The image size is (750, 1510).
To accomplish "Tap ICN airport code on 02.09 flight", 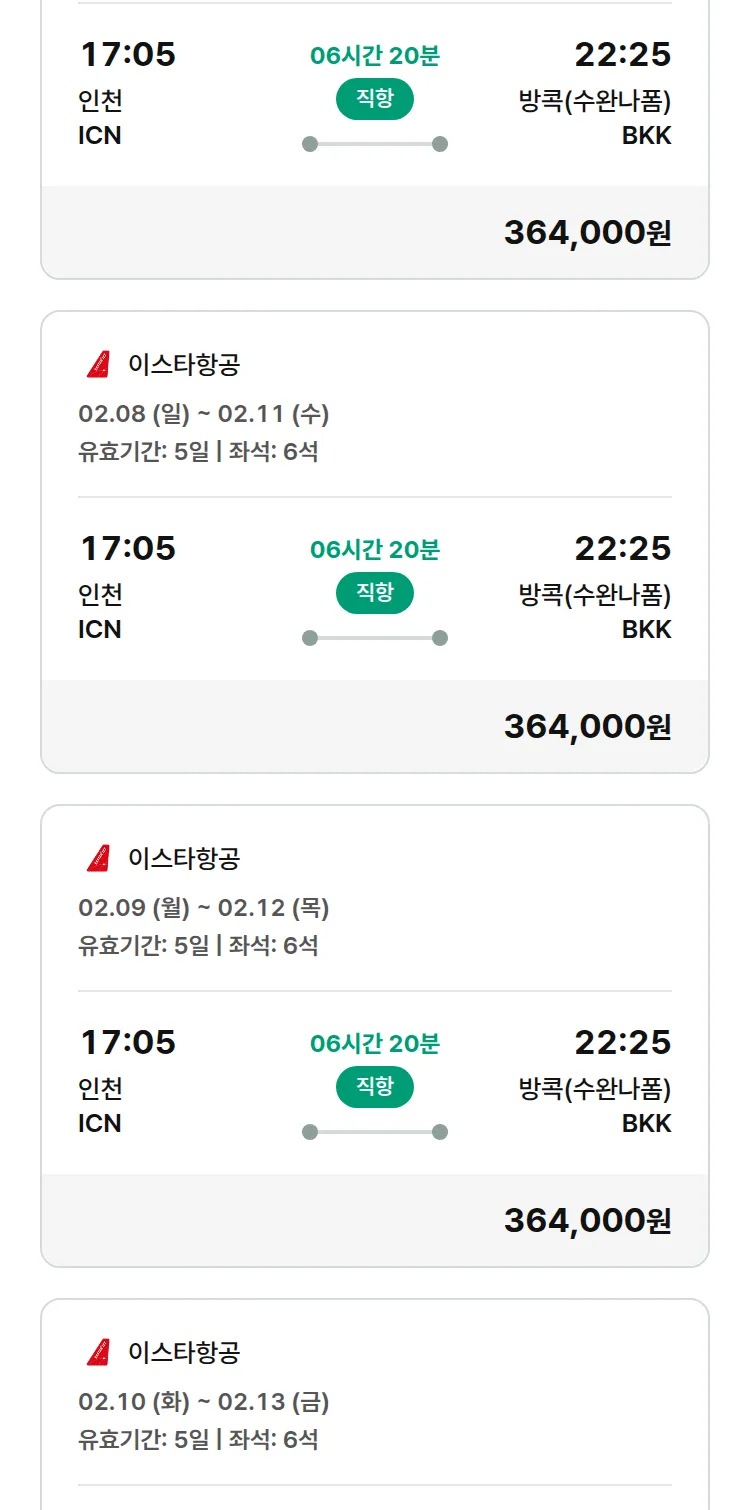I will (x=100, y=1124).
